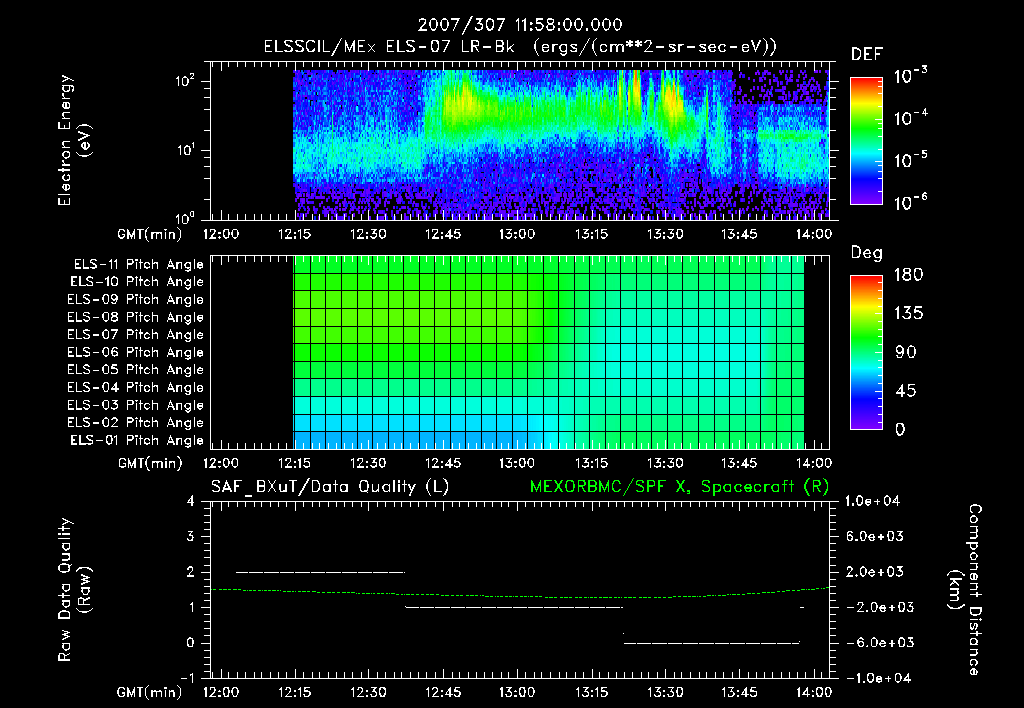The width and height of the screenshot is (1024, 708).
Task: Select the ELS-08 Pitch Angle row label
Action: point(136,317)
